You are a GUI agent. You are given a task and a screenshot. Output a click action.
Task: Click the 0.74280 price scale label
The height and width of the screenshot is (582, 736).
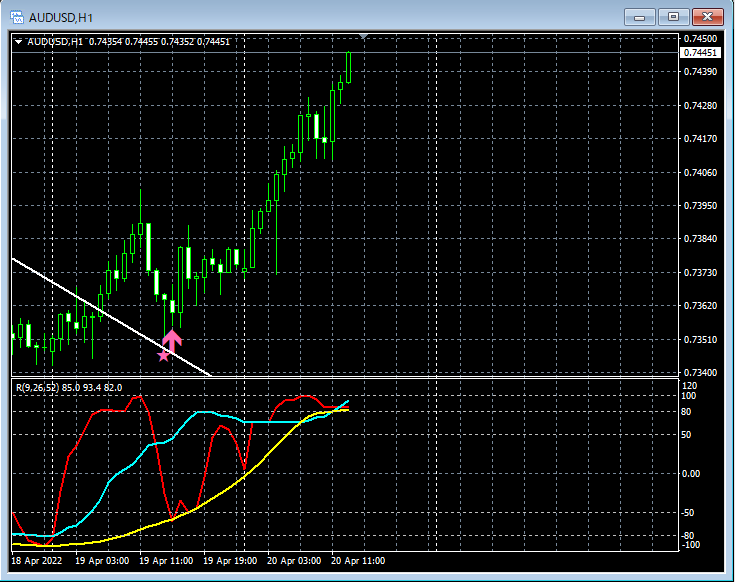point(700,106)
